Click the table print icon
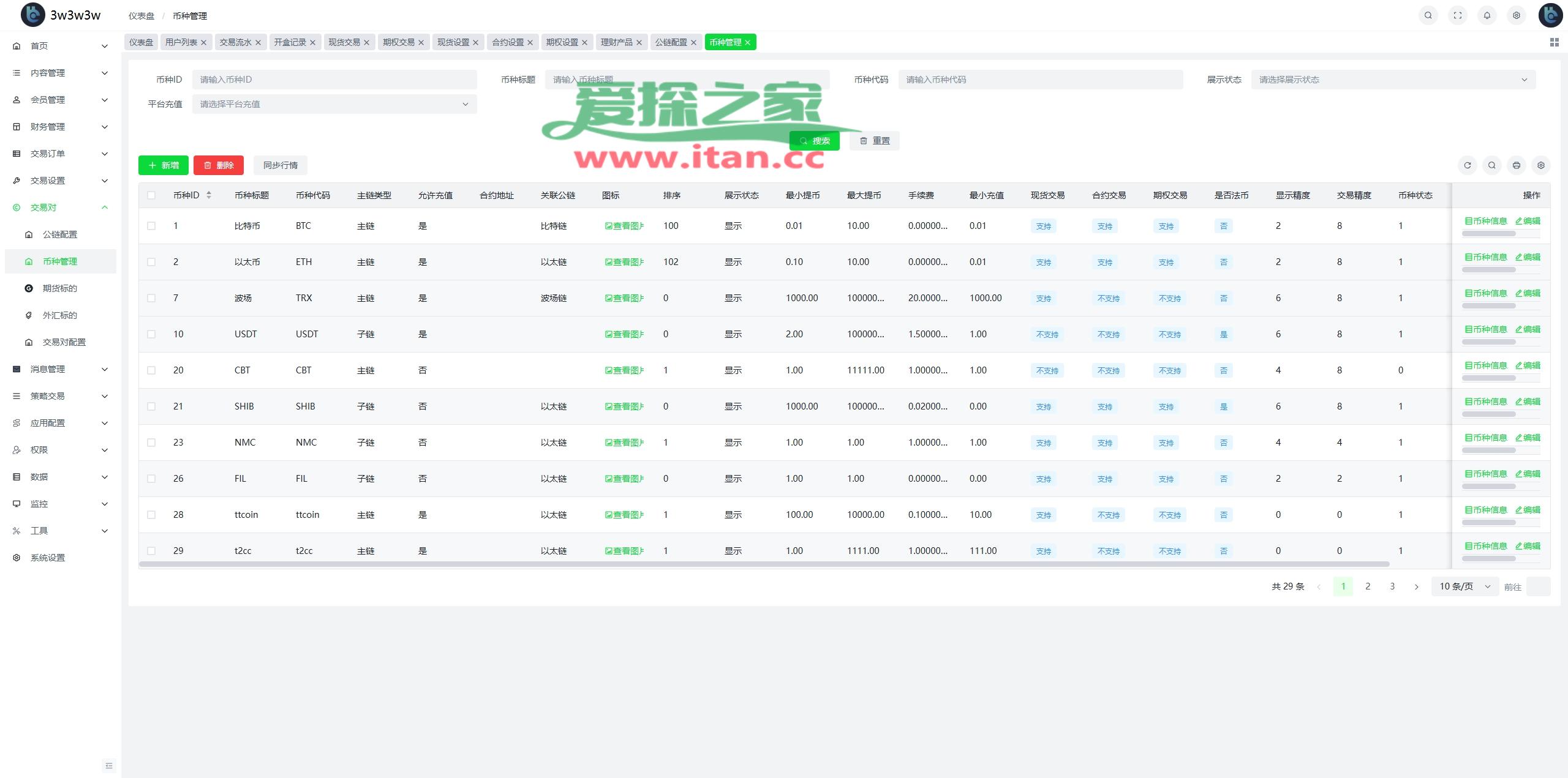1568x778 pixels. point(1516,165)
